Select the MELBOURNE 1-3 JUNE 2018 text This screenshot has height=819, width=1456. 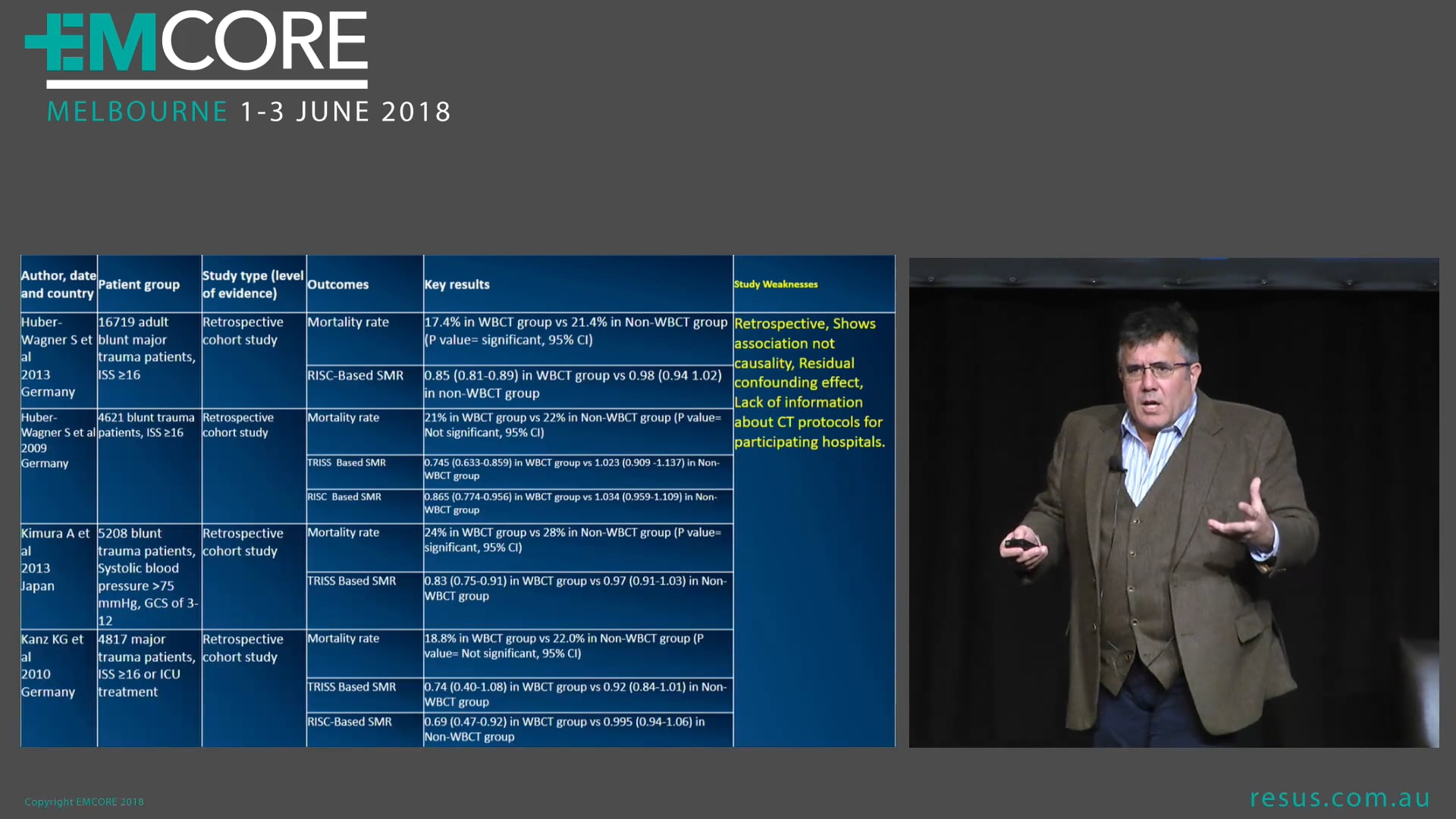(x=248, y=111)
